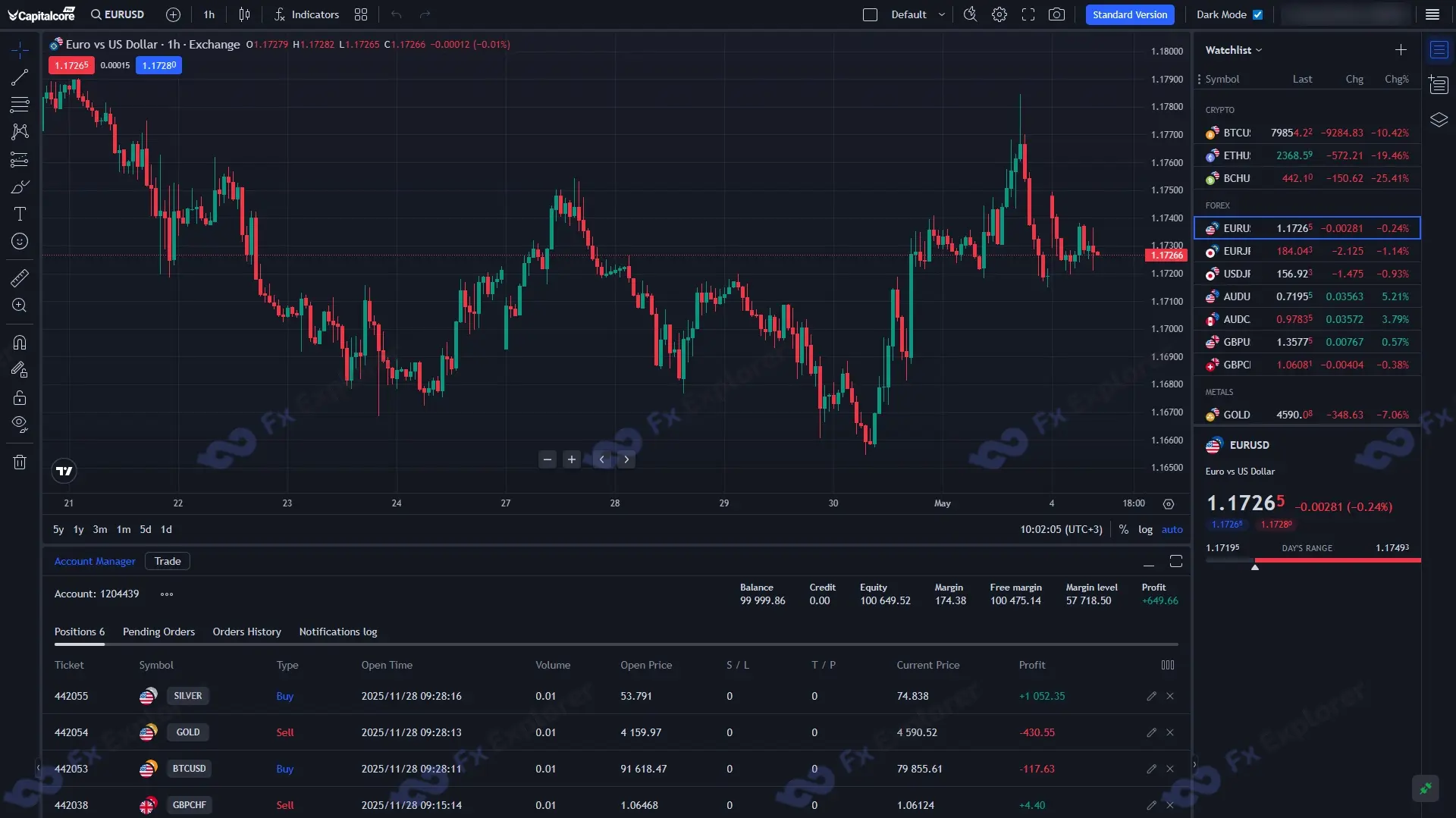Open the positions table columns settings icon

(1168, 665)
